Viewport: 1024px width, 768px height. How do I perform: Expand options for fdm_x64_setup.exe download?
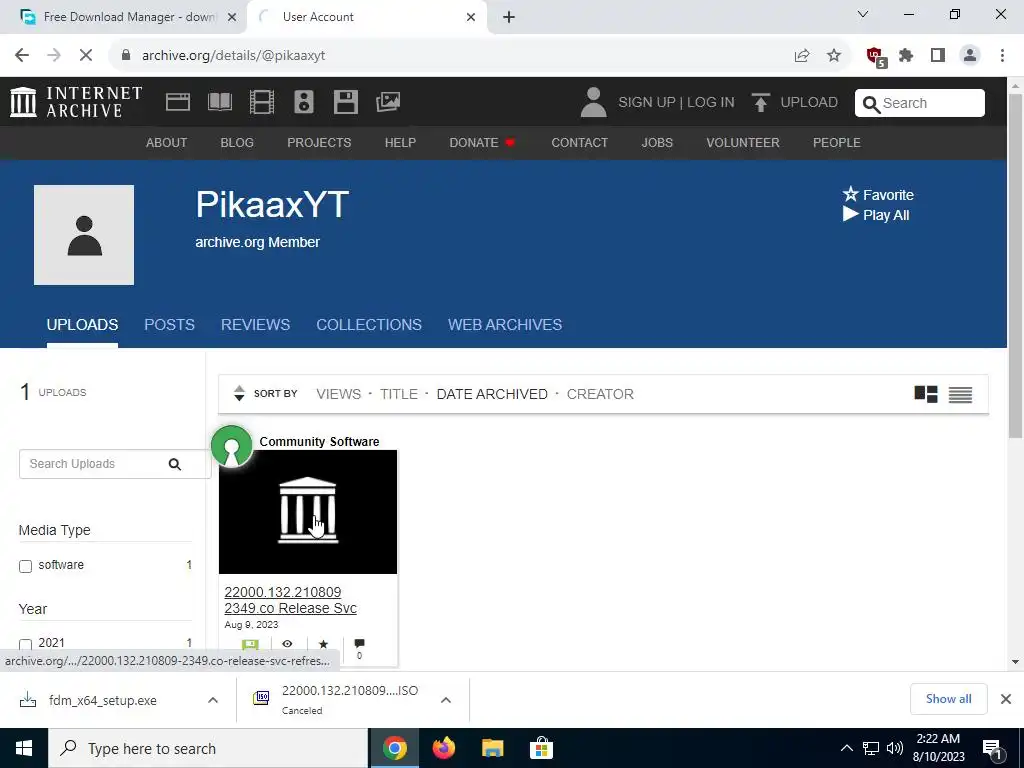pos(213,700)
